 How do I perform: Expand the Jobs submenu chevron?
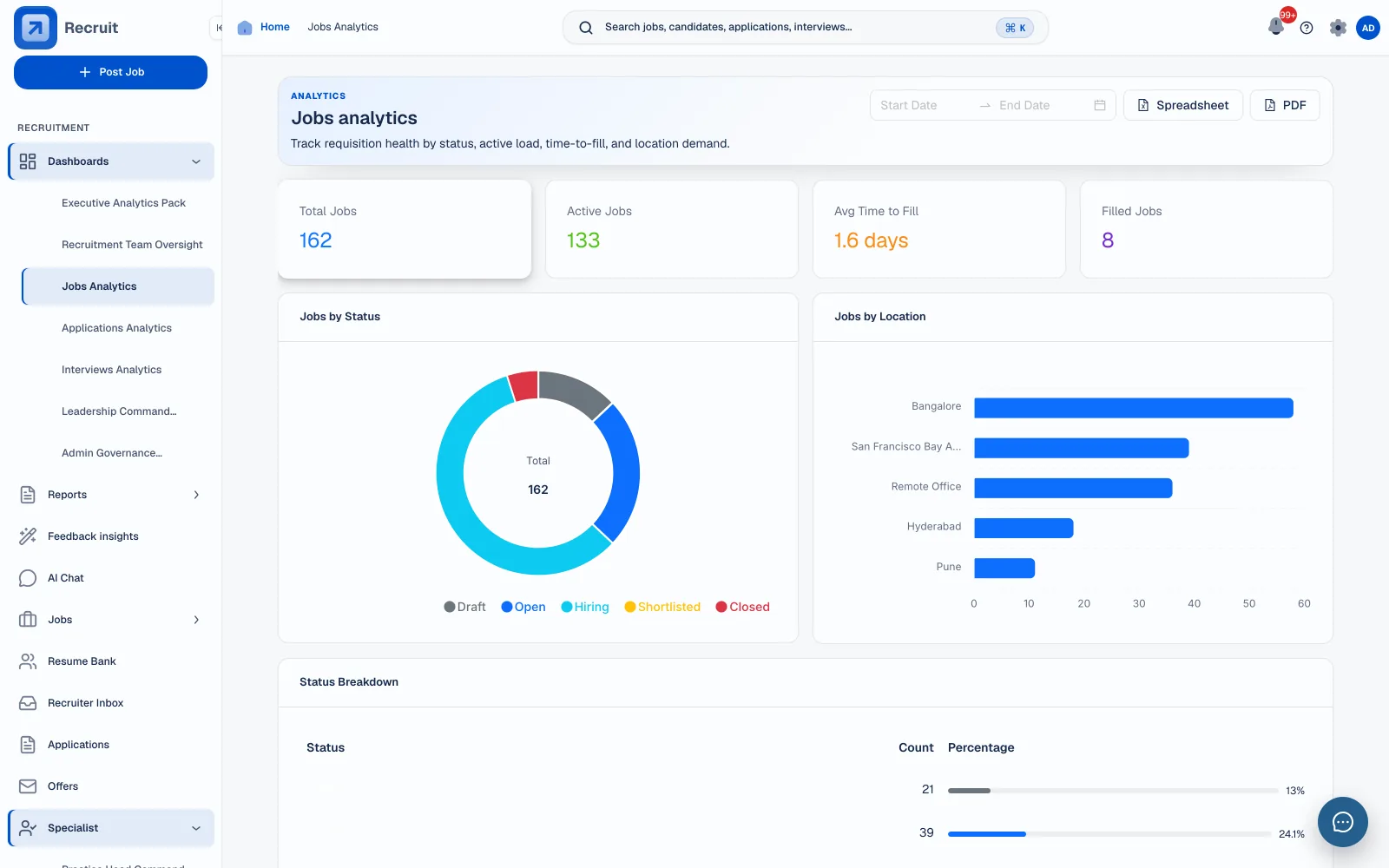(x=196, y=620)
